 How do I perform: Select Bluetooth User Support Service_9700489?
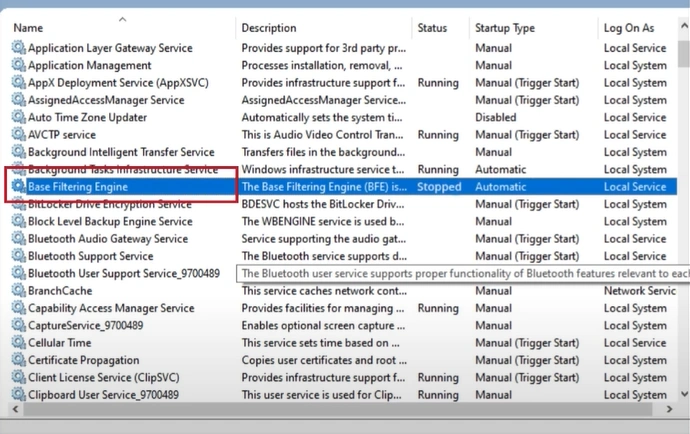click(x=124, y=273)
